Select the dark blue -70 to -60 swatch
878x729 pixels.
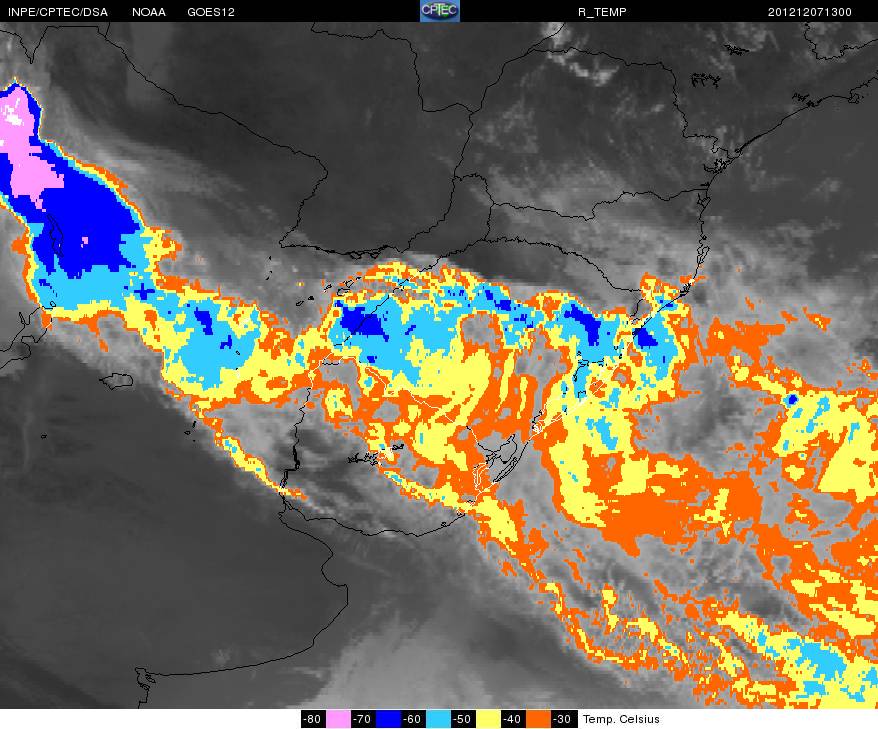[x=388, y=719]
